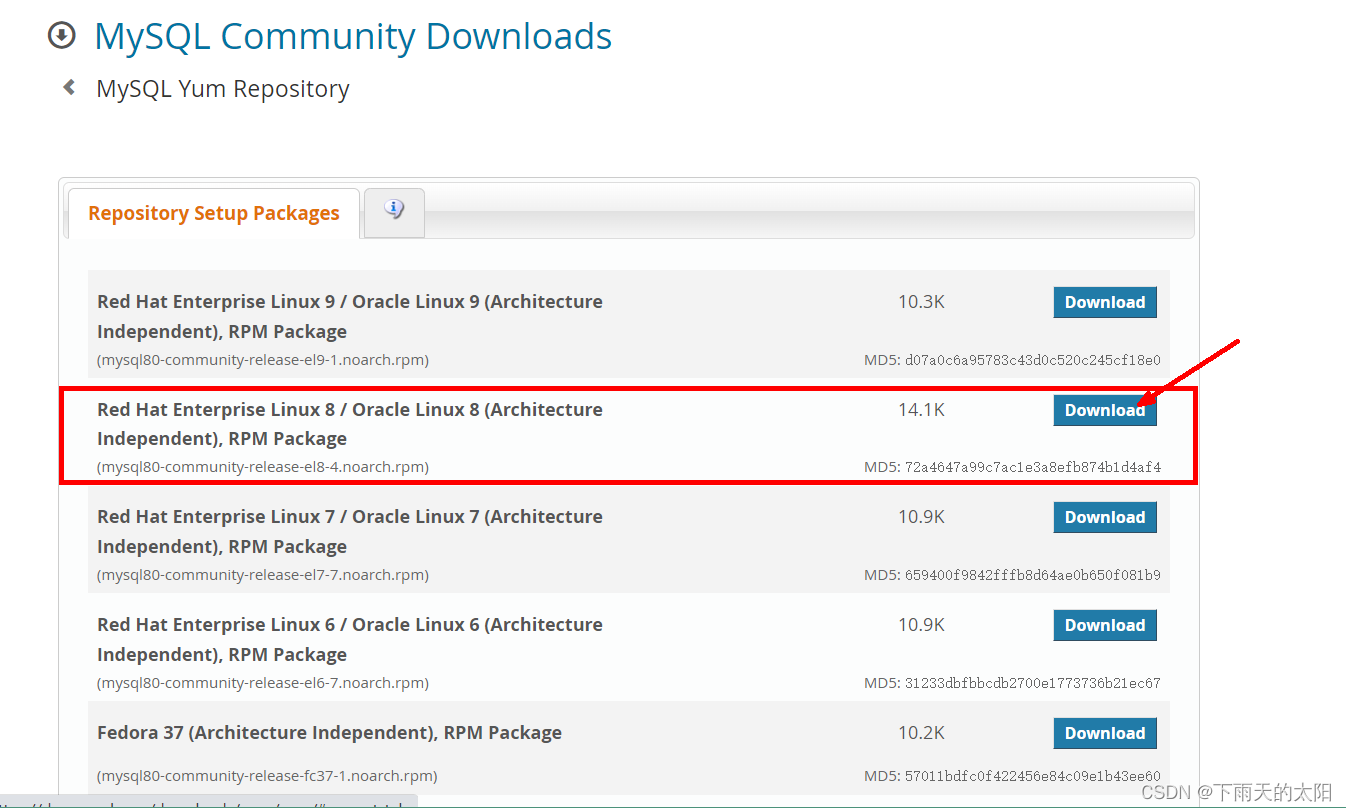Click the download circle icon beside the page title
1346x811 pixels.
tap(62, 36)
